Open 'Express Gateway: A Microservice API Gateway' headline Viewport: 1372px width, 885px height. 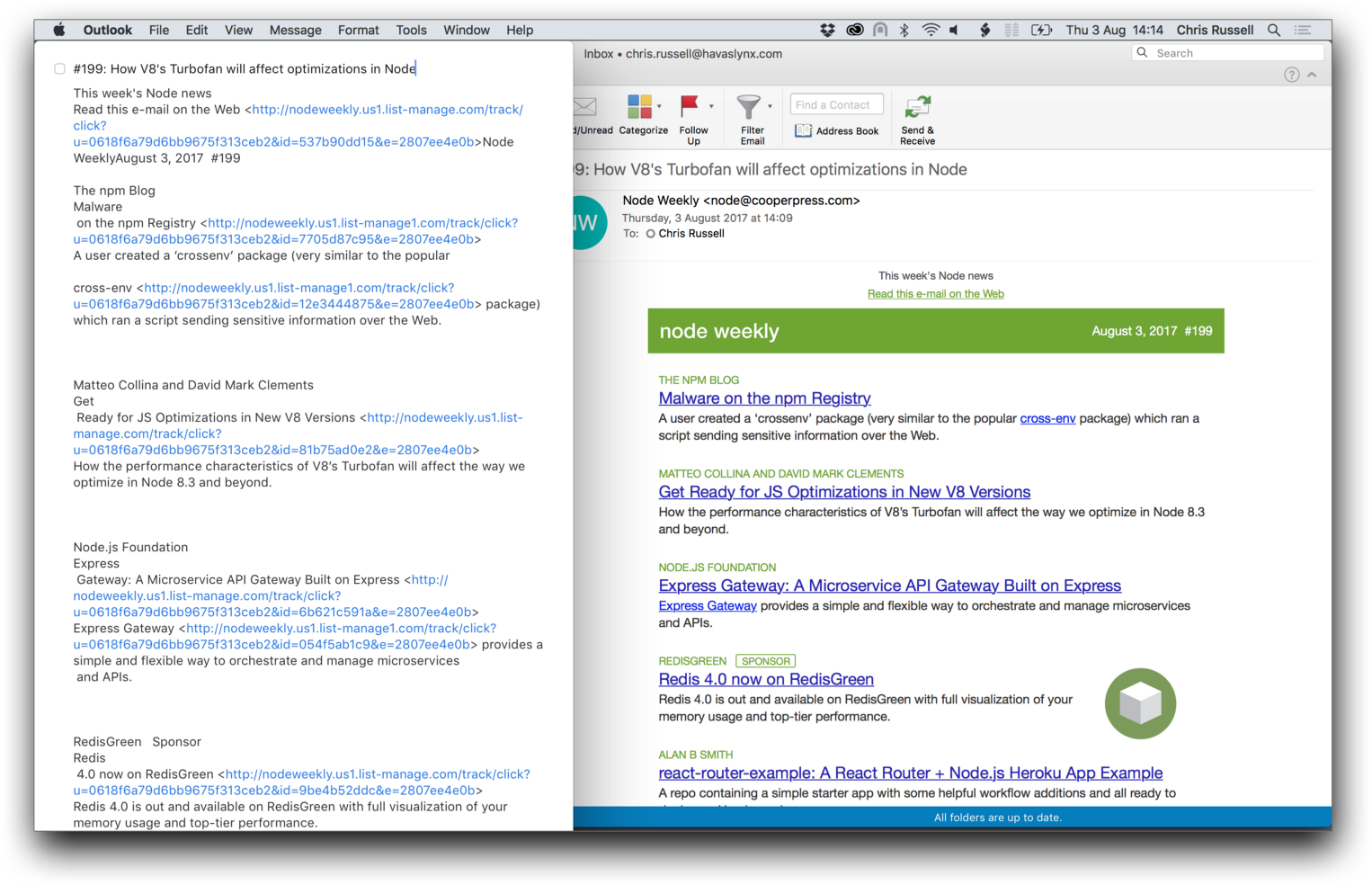pyautogui.click(x=889, y=586)
